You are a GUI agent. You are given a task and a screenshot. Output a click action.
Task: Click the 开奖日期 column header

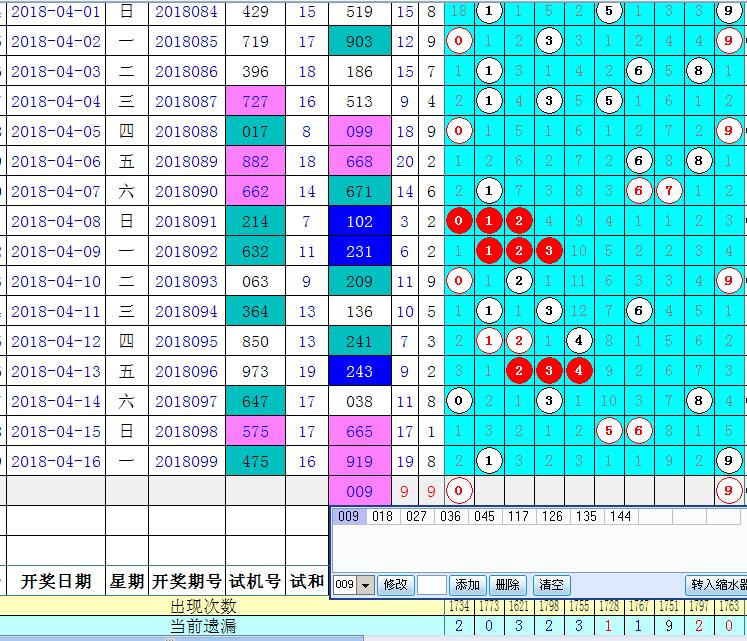[x=56, y=581]
